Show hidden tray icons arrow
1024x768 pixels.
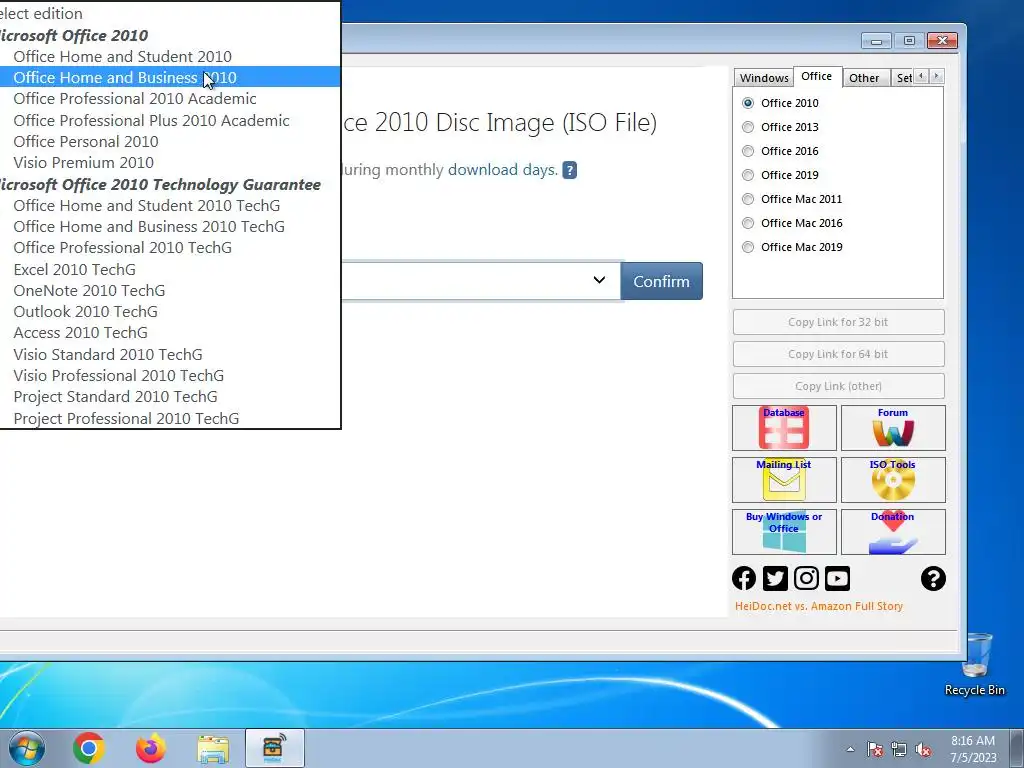pos(850,749)
